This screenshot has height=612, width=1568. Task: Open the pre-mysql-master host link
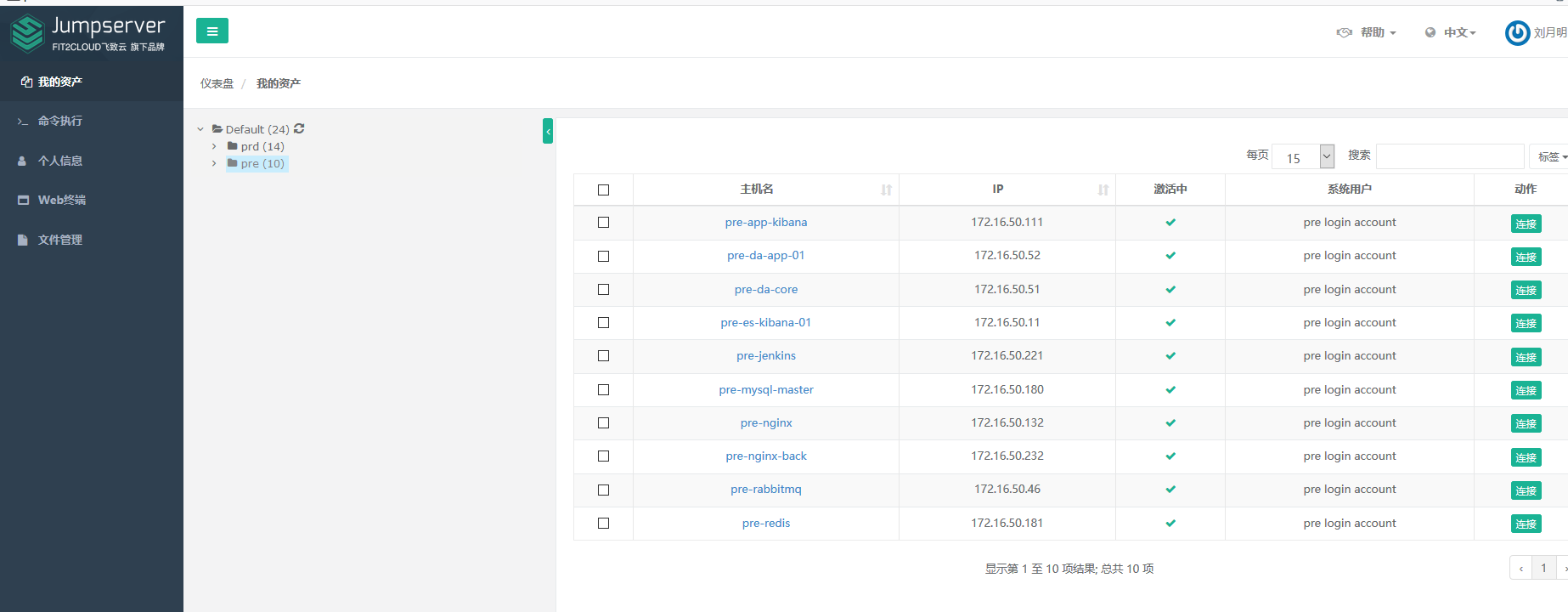(766, 390)
